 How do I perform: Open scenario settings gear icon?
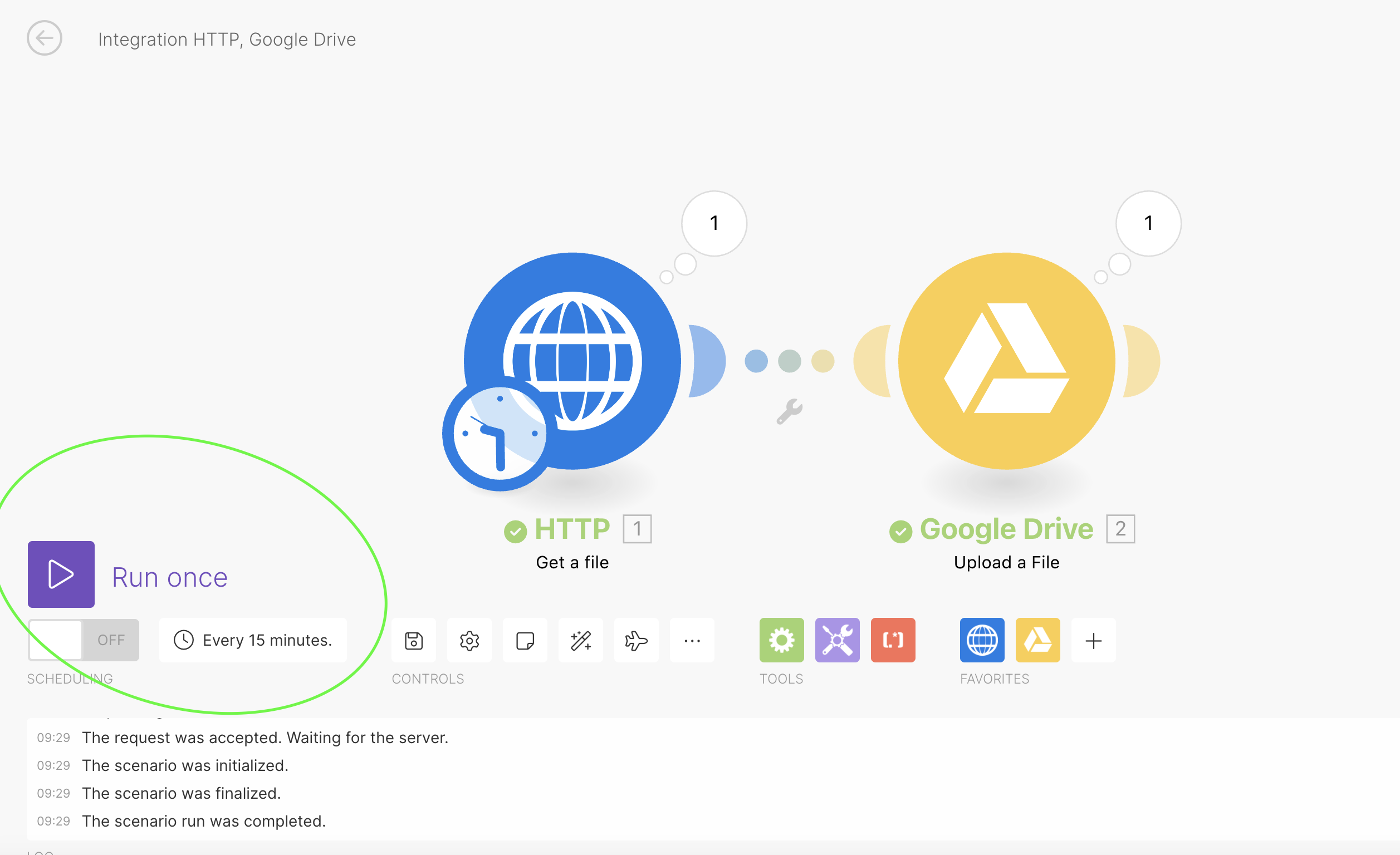pyautogui.click(x=469, y=640)
